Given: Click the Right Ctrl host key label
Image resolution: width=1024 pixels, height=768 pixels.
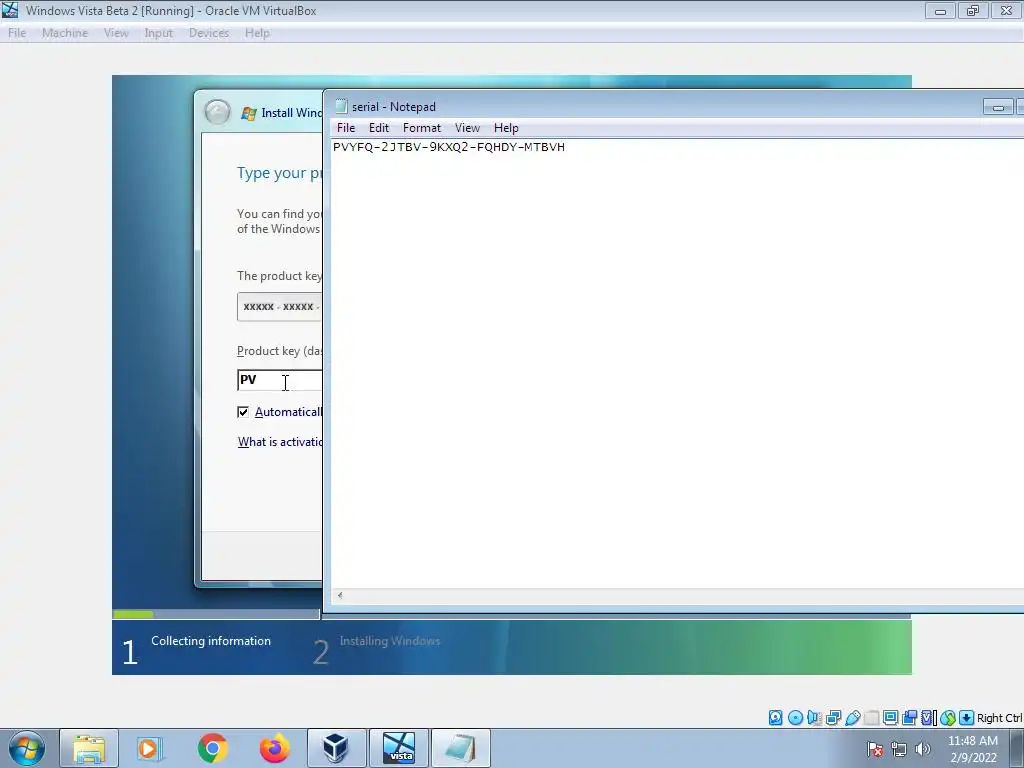Looking at the screenshot, I should point(1000,718).
